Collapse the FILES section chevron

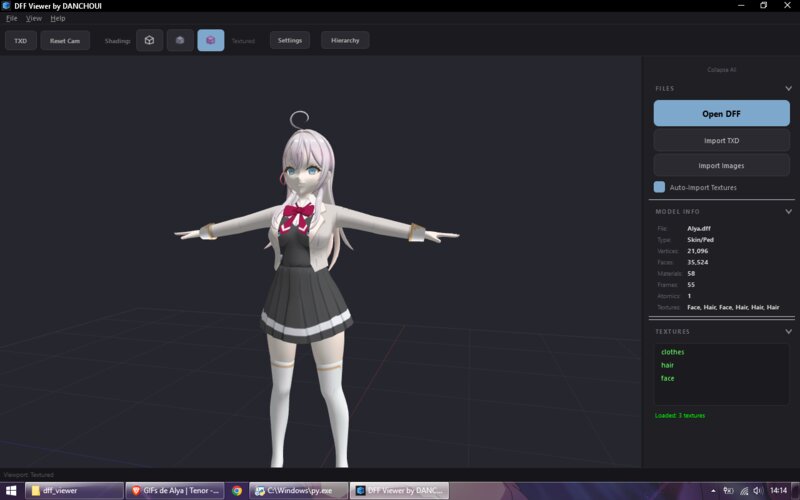[x=788, y=88]
